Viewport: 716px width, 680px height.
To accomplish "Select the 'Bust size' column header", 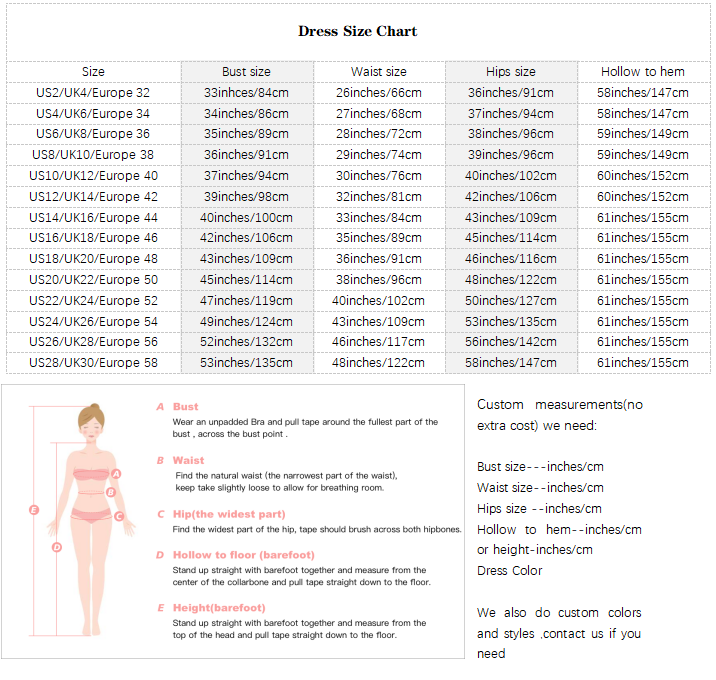I will pos(246,72).
